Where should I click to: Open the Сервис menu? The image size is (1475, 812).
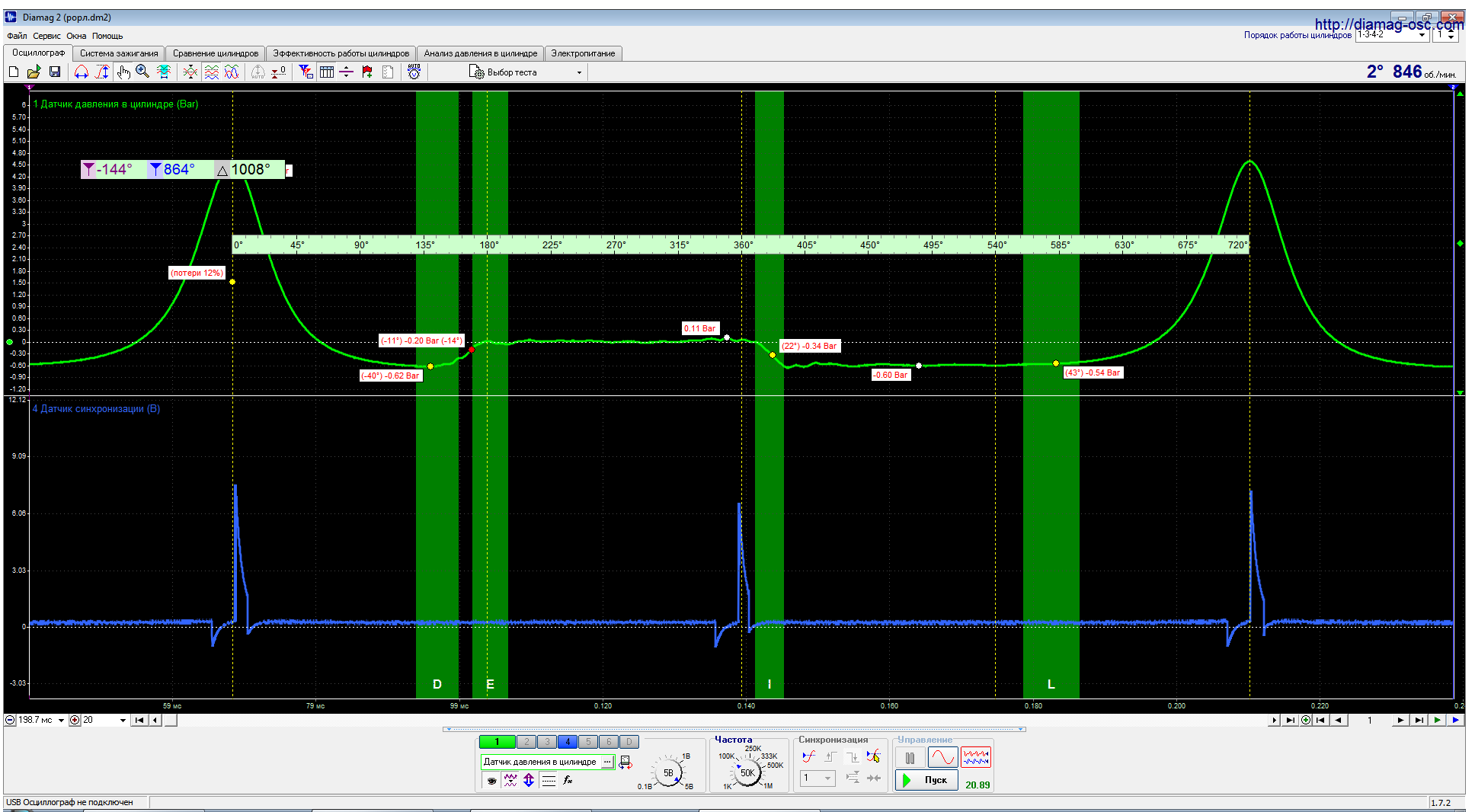(46, 36)
